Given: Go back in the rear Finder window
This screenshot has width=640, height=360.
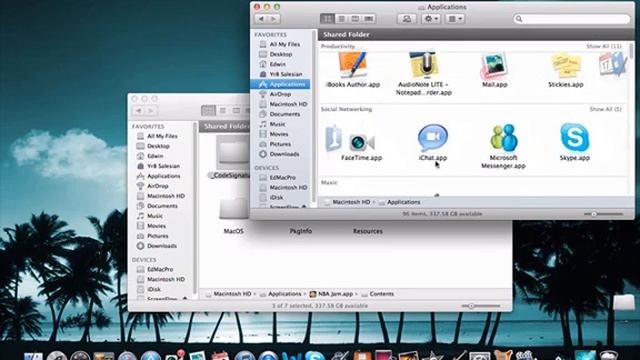Looking at the screenshot, I should coord(138,111).
